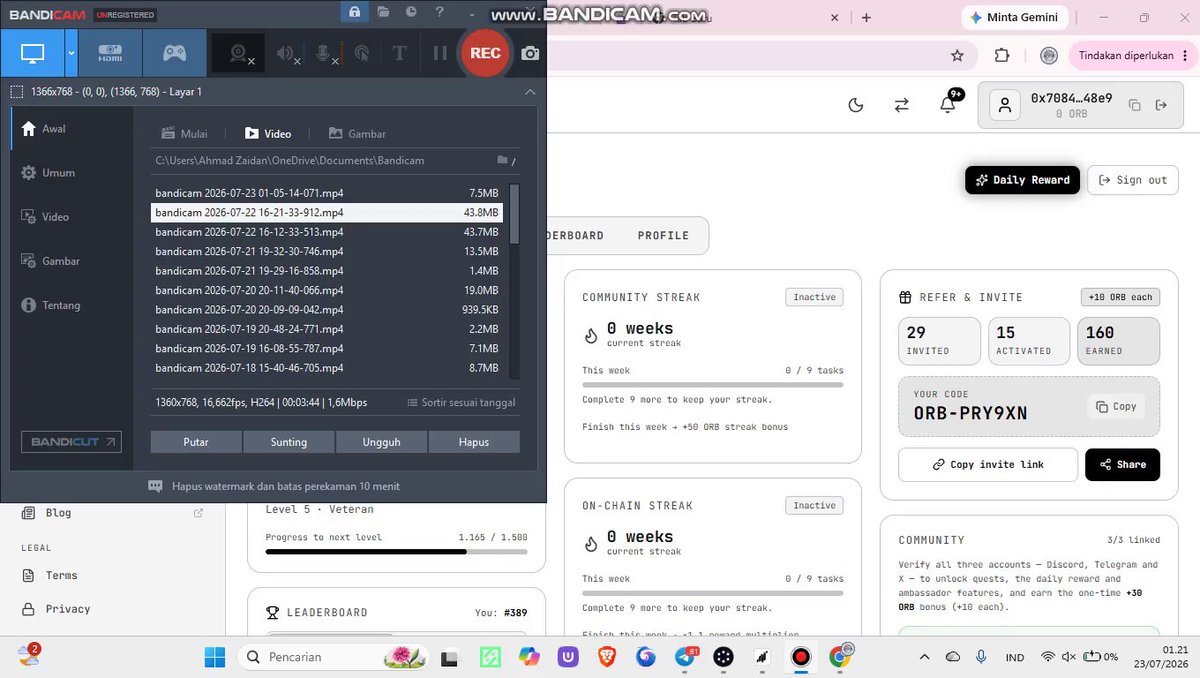
Task: Click the Bandicam file list scrollbar
Action: tap(515, 214)
